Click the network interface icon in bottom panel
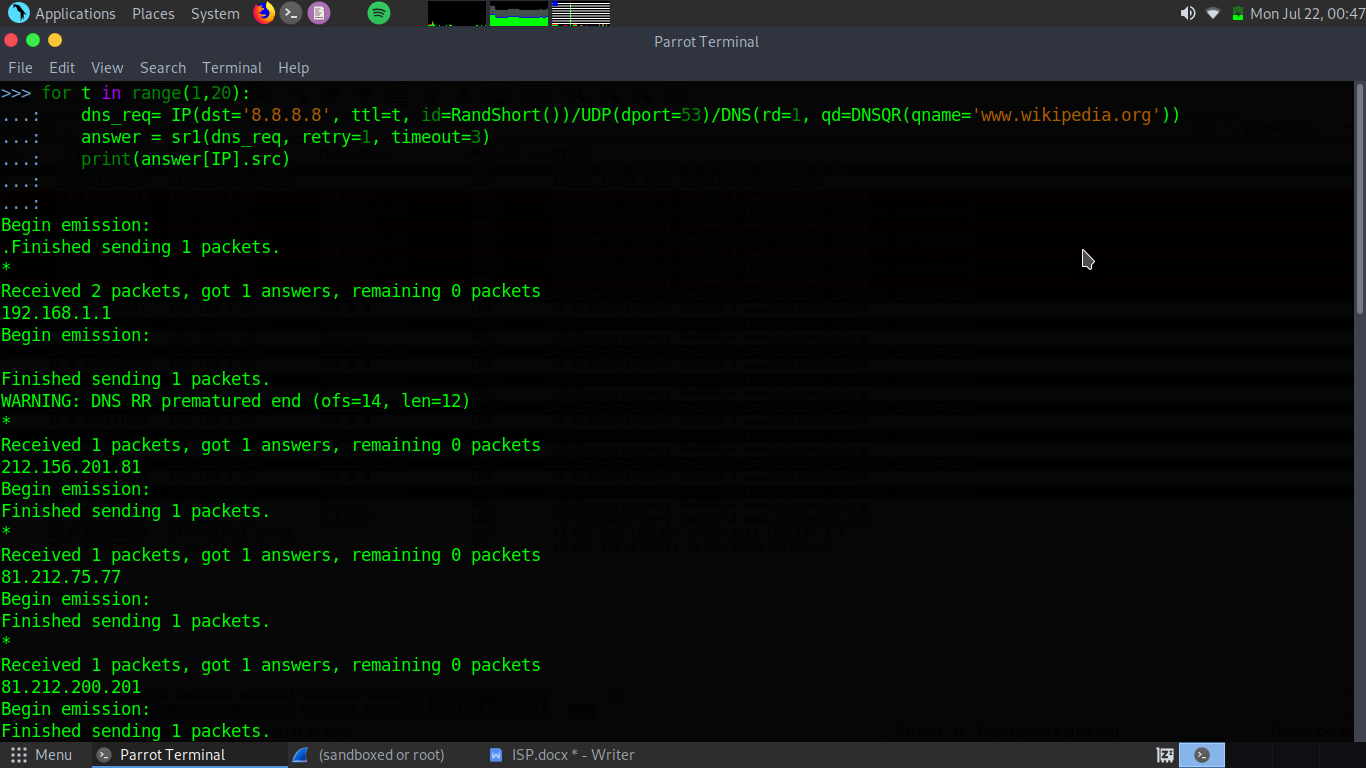The height and width of the screenshot is (768, 1366). (1165, 755)
